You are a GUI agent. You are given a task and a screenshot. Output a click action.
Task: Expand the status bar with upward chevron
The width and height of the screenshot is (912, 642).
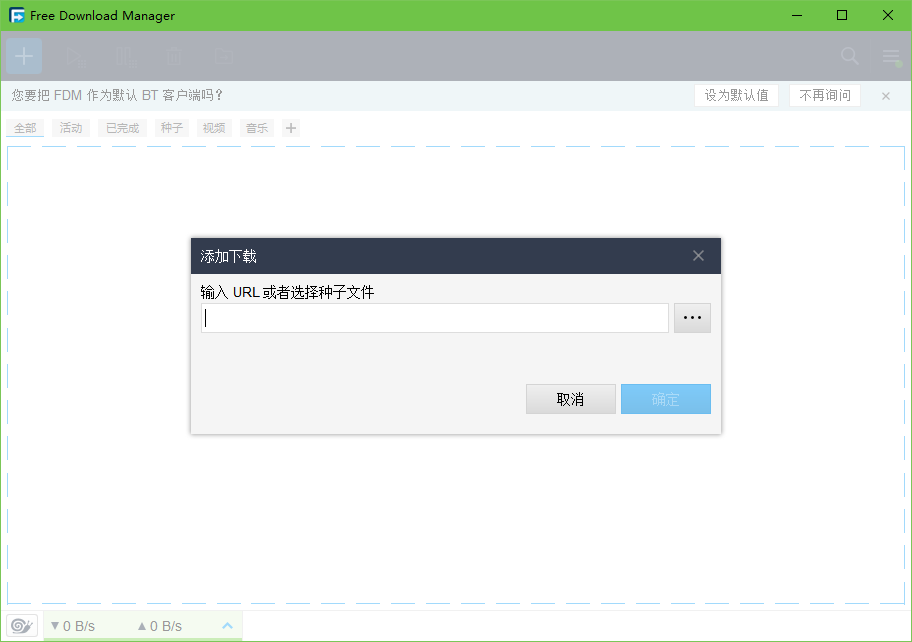[227, 625]
